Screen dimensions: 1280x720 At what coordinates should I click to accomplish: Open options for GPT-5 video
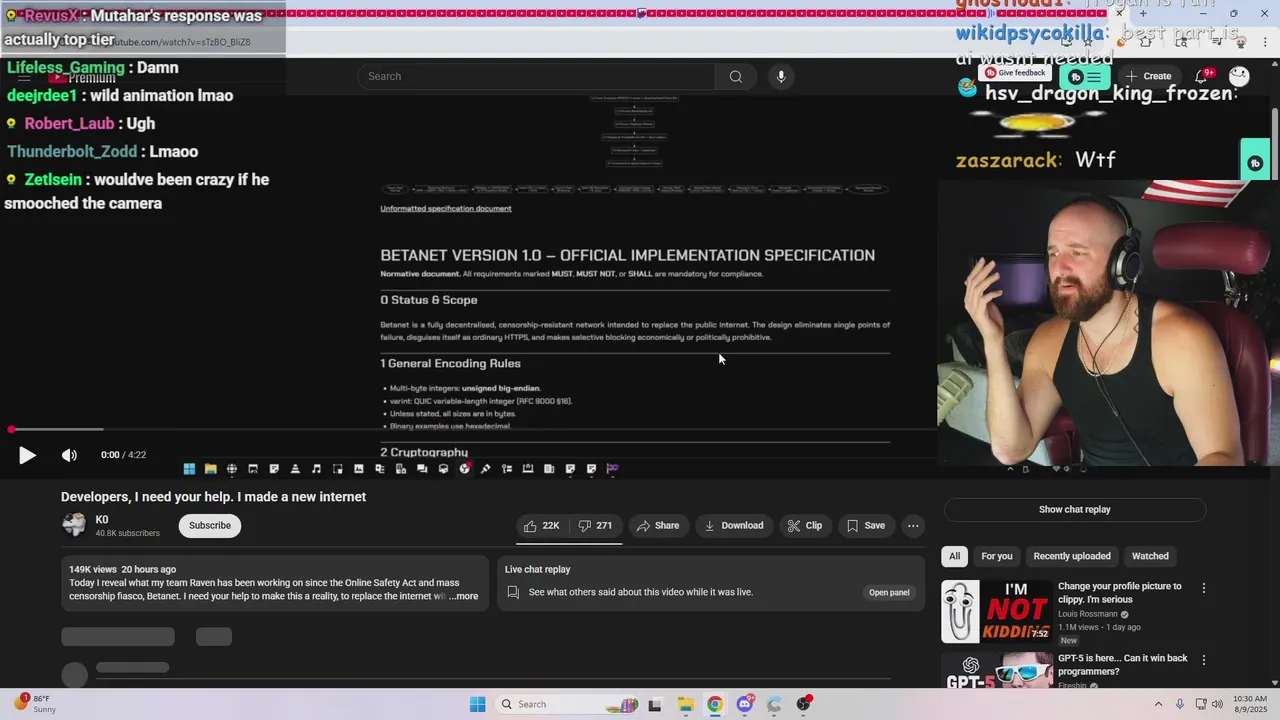[x=1204, y=660]
